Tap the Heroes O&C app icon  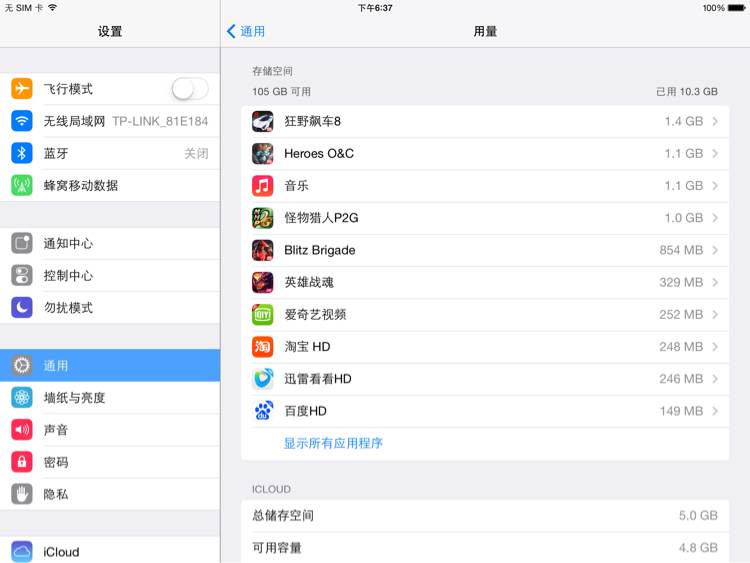click(263, 154)
